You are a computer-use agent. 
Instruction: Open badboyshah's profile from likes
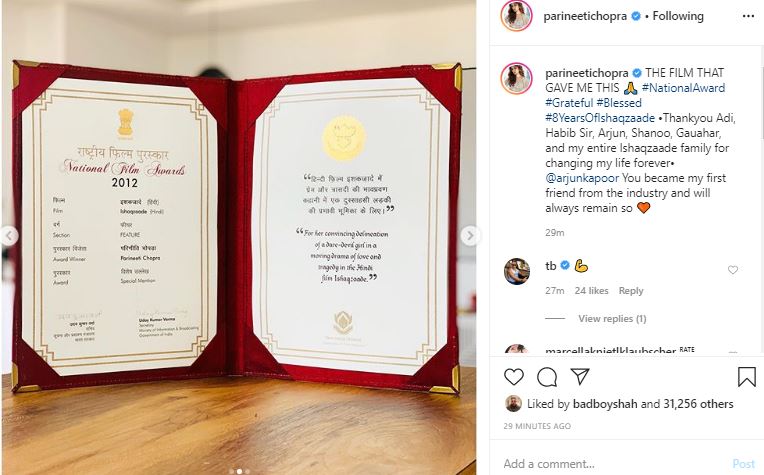tap(605, 404)
